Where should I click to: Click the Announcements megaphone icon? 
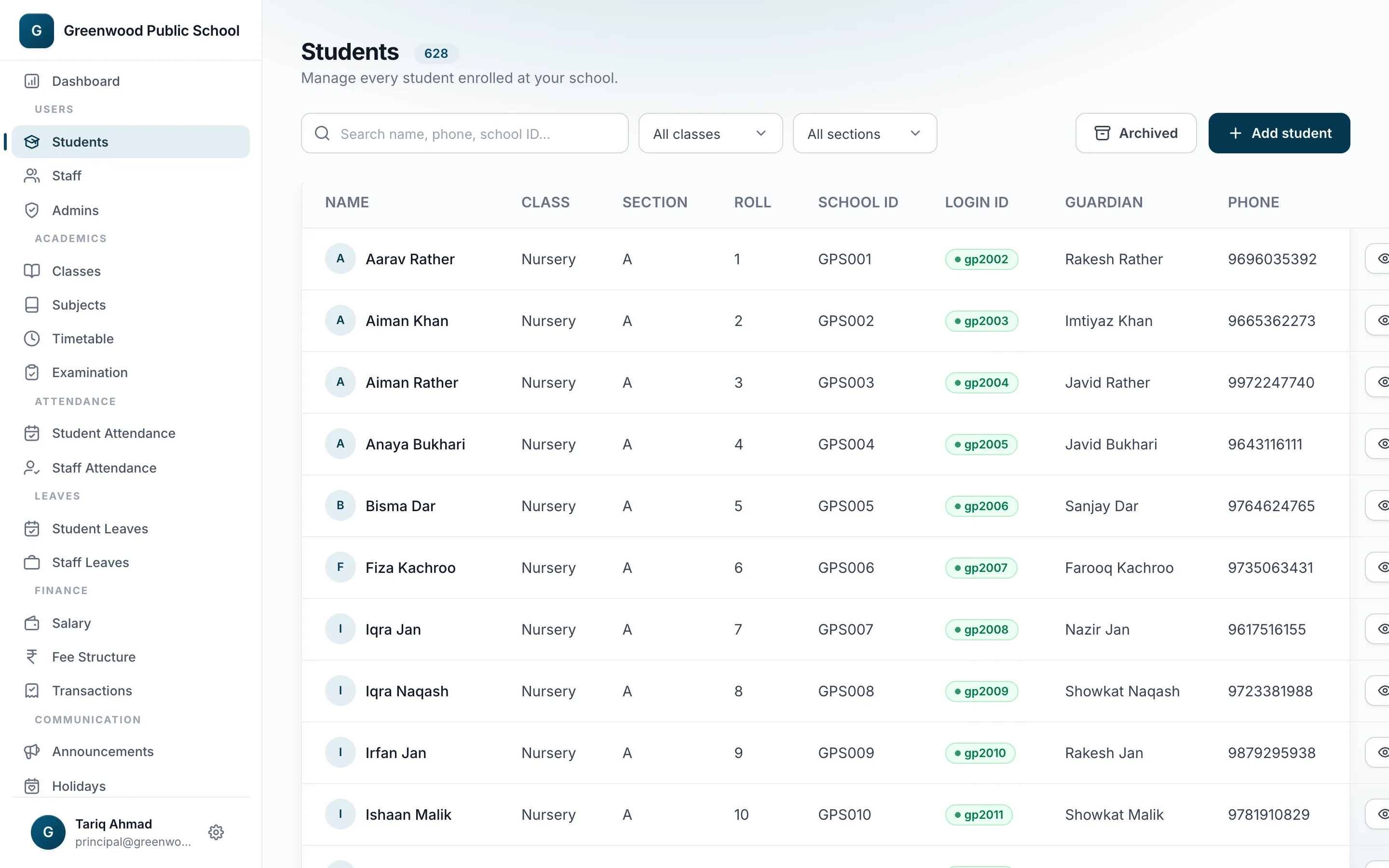click(32, 751)
